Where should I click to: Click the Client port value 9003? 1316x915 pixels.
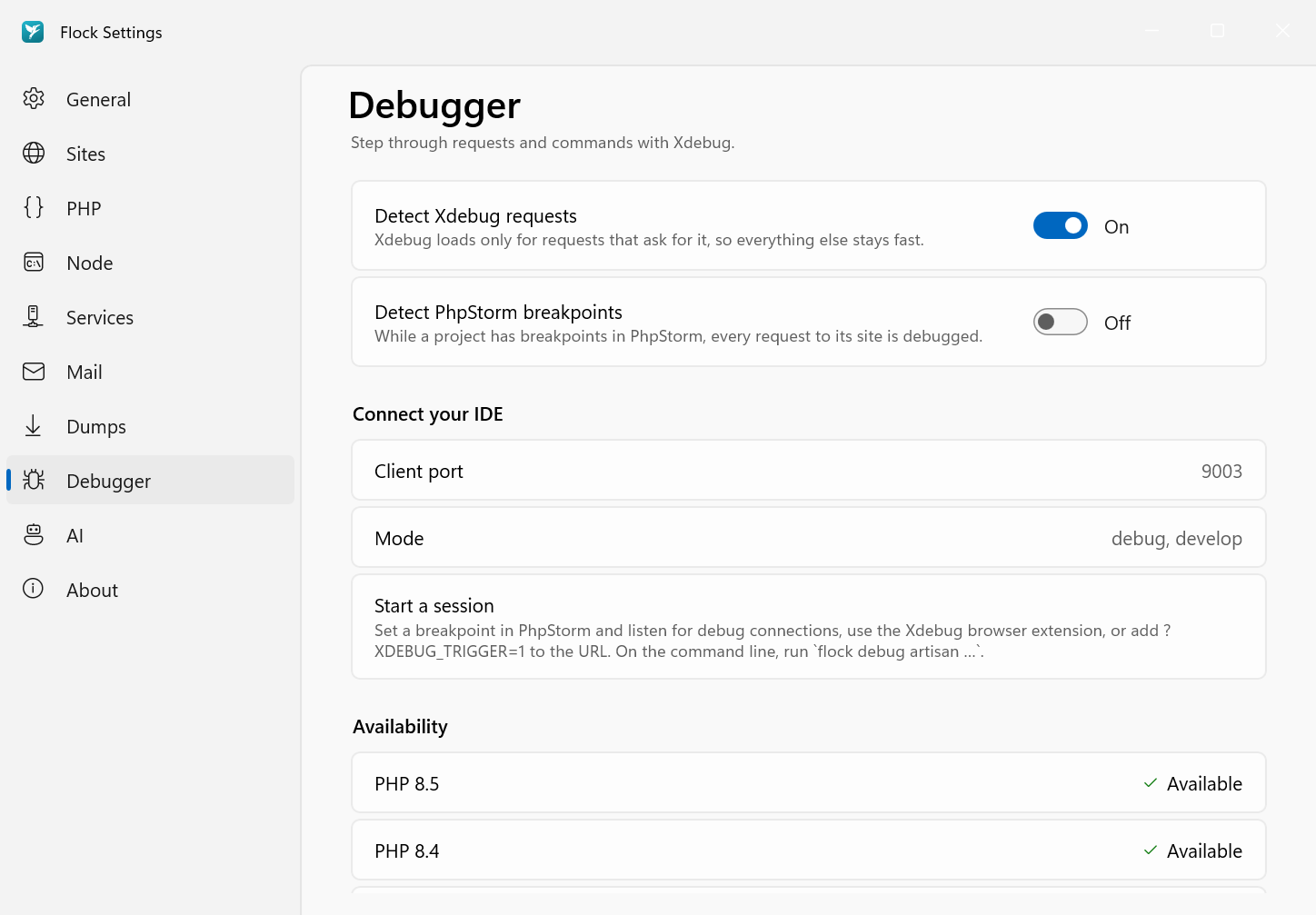coord(1221,471)
